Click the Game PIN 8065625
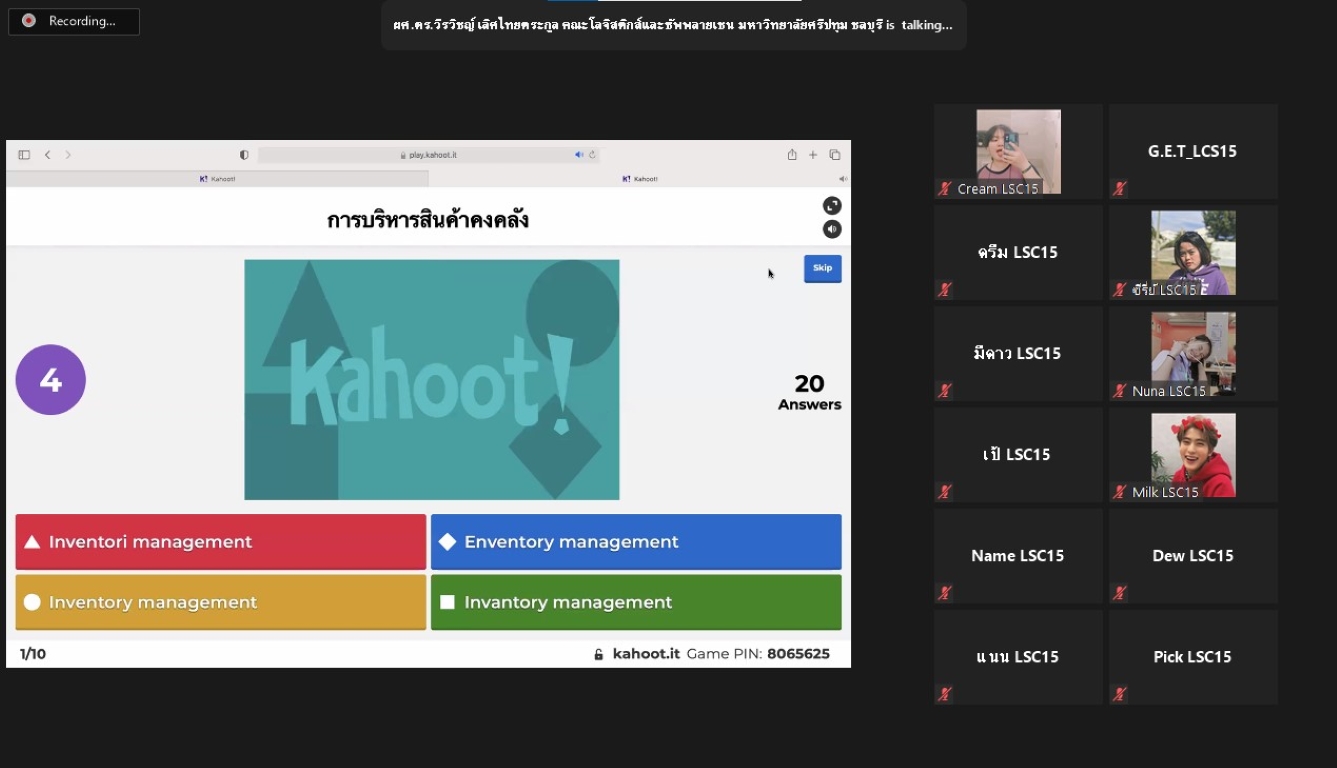 point(758,654)
